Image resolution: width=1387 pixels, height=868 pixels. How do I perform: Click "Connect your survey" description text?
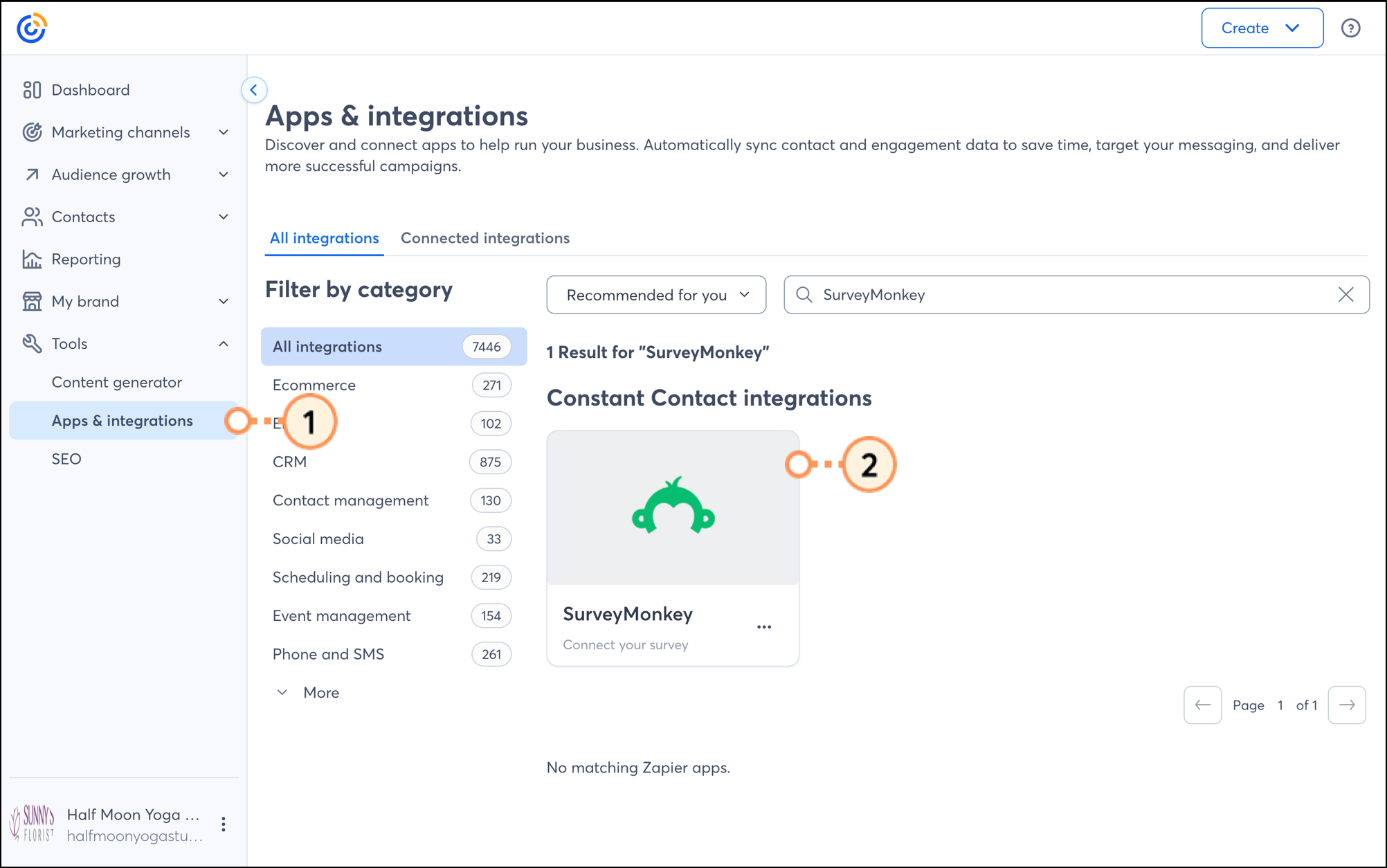click(625, 645)
